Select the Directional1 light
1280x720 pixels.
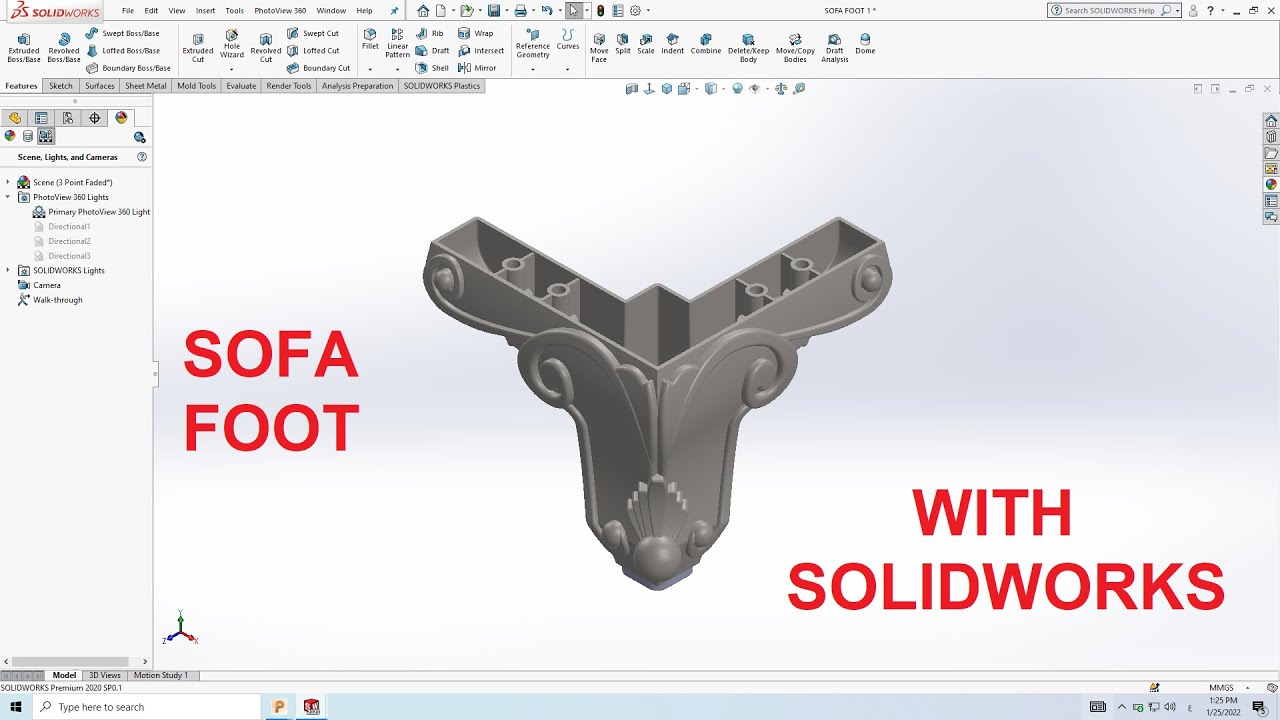[62, 226]
